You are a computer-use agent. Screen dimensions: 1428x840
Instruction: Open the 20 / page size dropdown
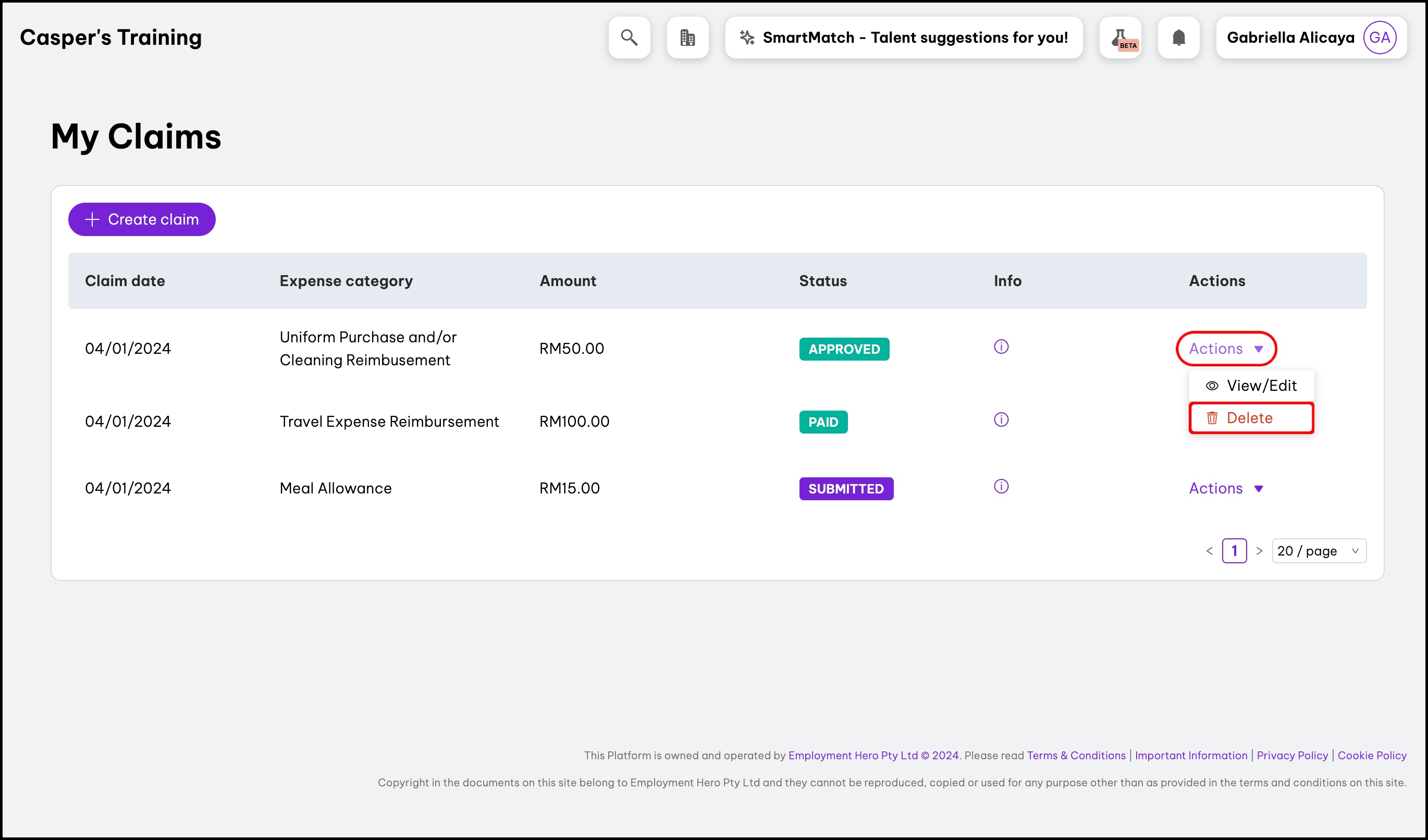pos(1319,551)
